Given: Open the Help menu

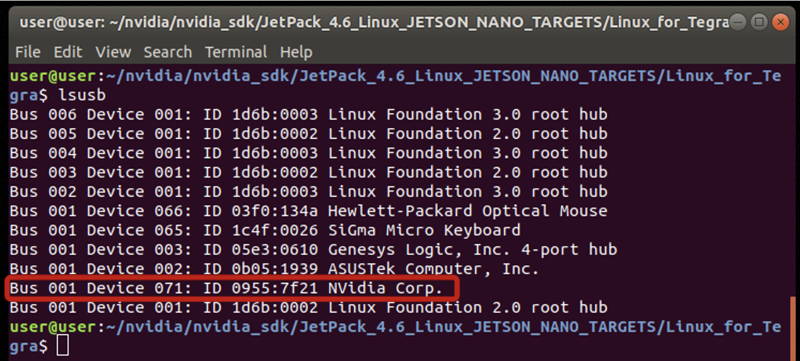Looking at the screenshot, I should [296, 52].
